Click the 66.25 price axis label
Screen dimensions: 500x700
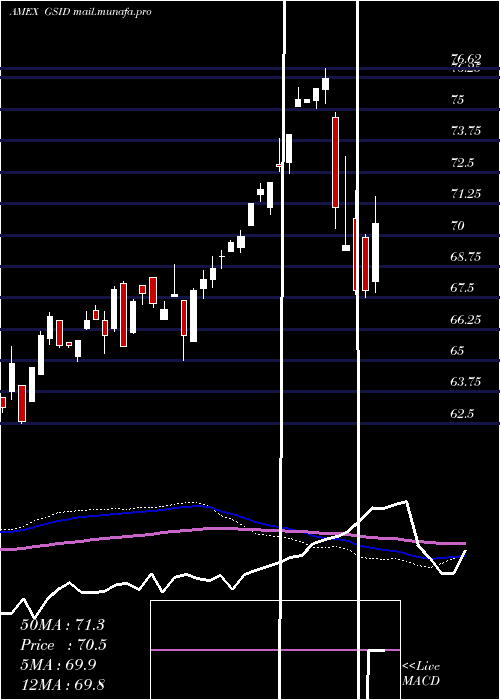(x=466, y=320)
